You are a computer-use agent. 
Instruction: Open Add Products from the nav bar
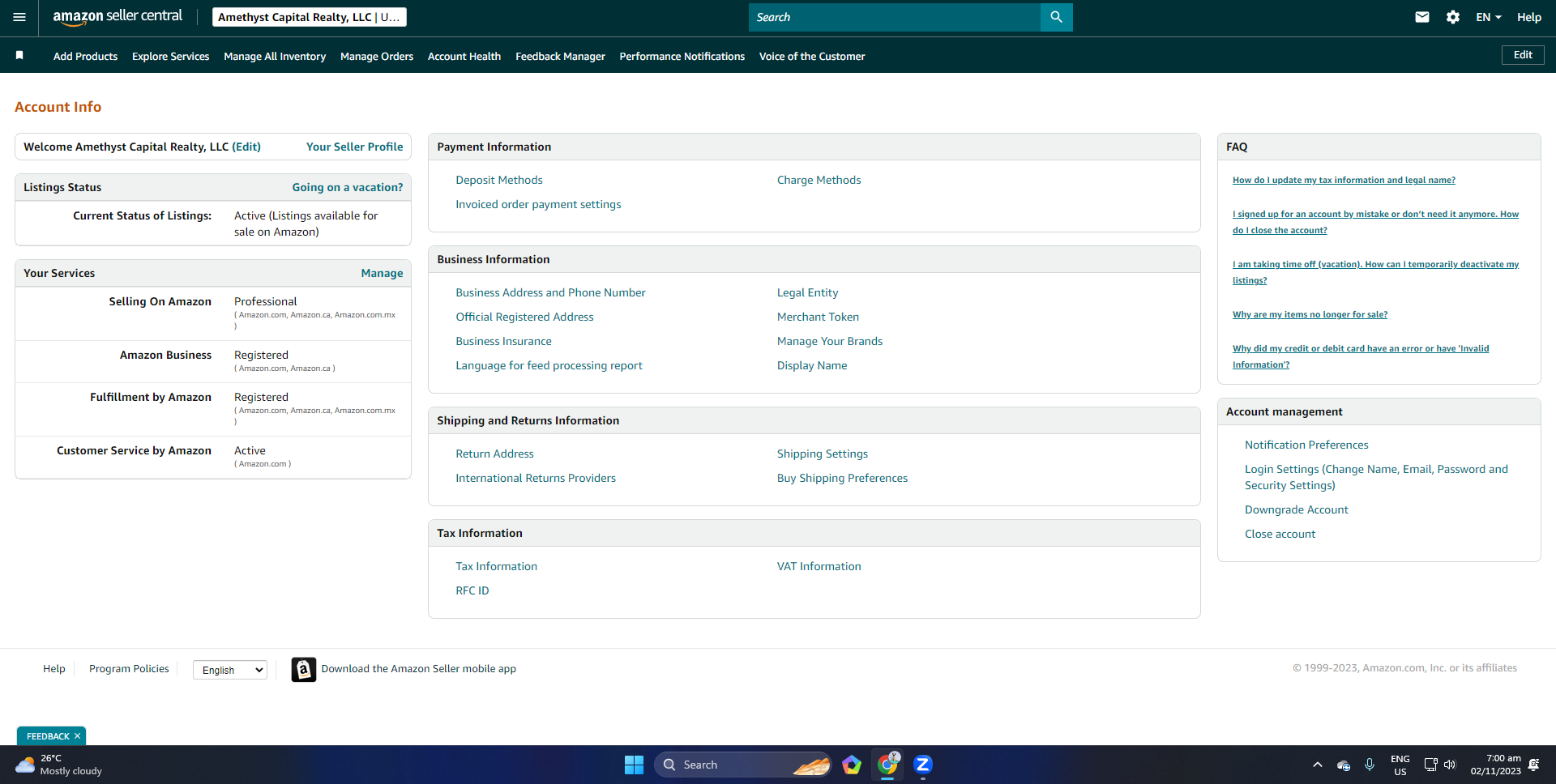click(x=85, y=56)
